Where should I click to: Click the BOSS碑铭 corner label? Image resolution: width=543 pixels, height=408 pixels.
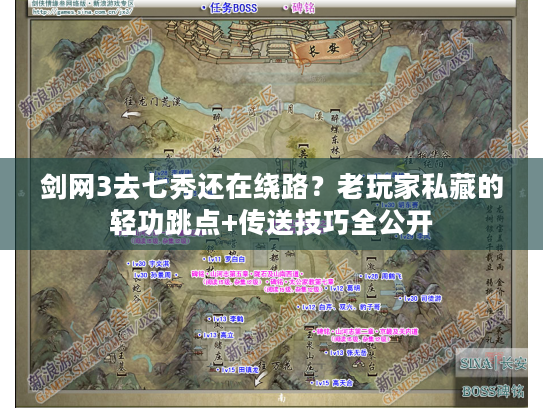click(x=493, y=392)
